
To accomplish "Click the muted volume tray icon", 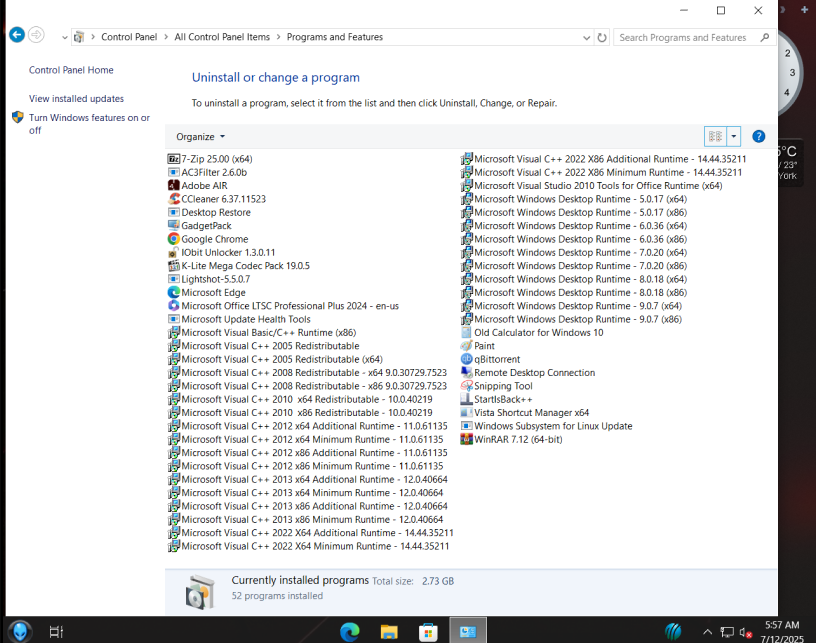I will [745, 633].
